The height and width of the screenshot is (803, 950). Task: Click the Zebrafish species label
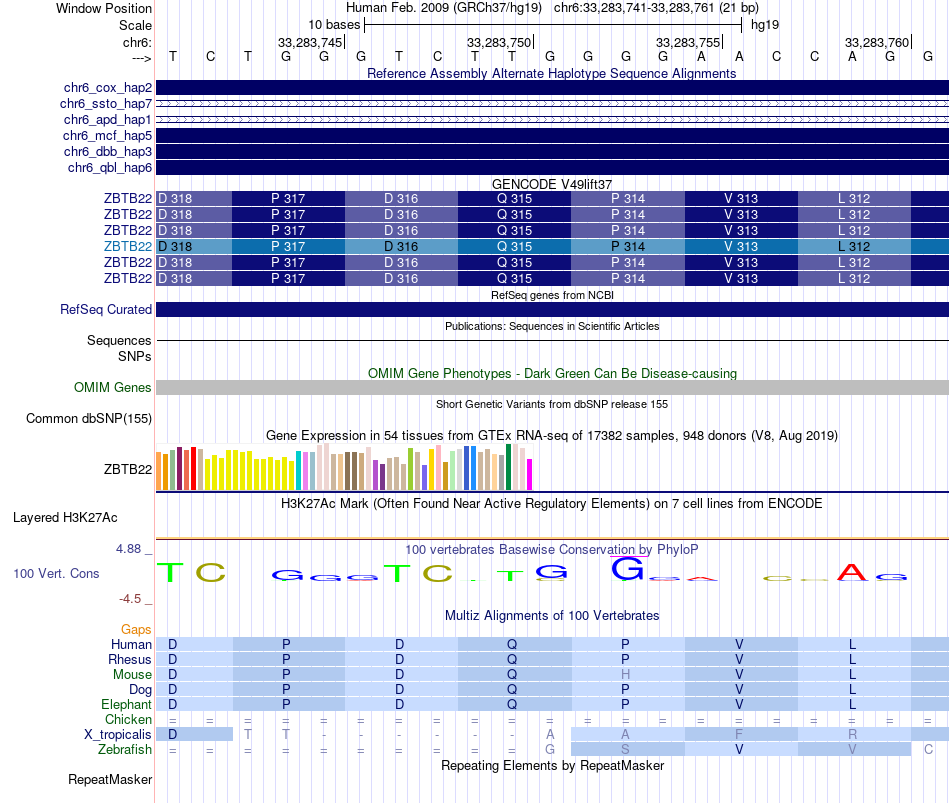pos(125,750)
